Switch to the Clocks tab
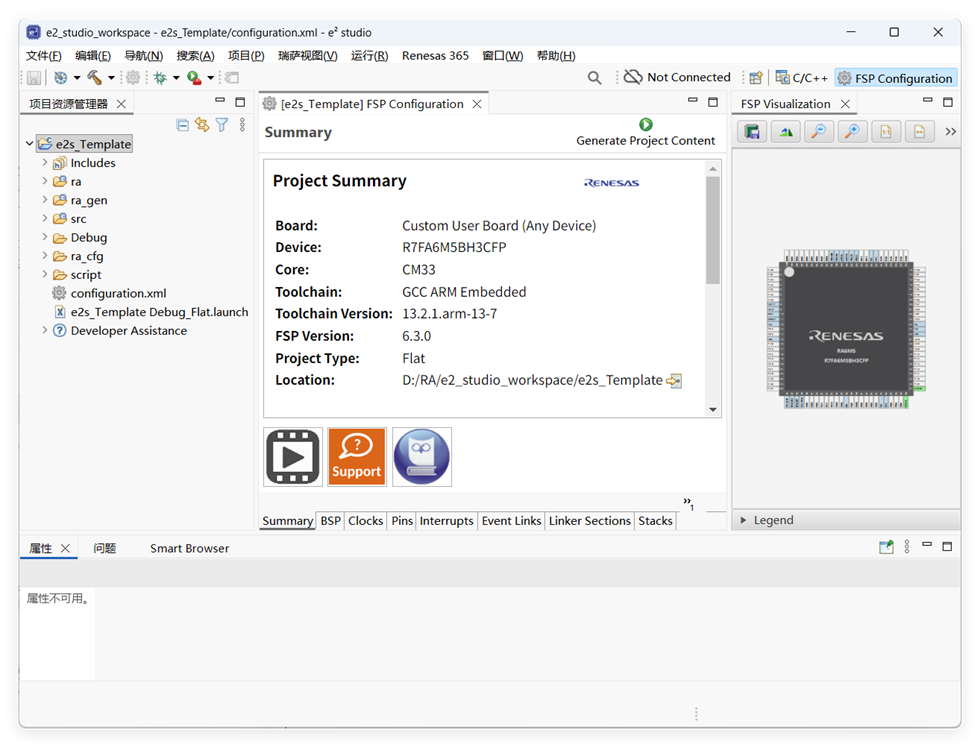This screenshot has height=747, width=980. tap(366, 521)
